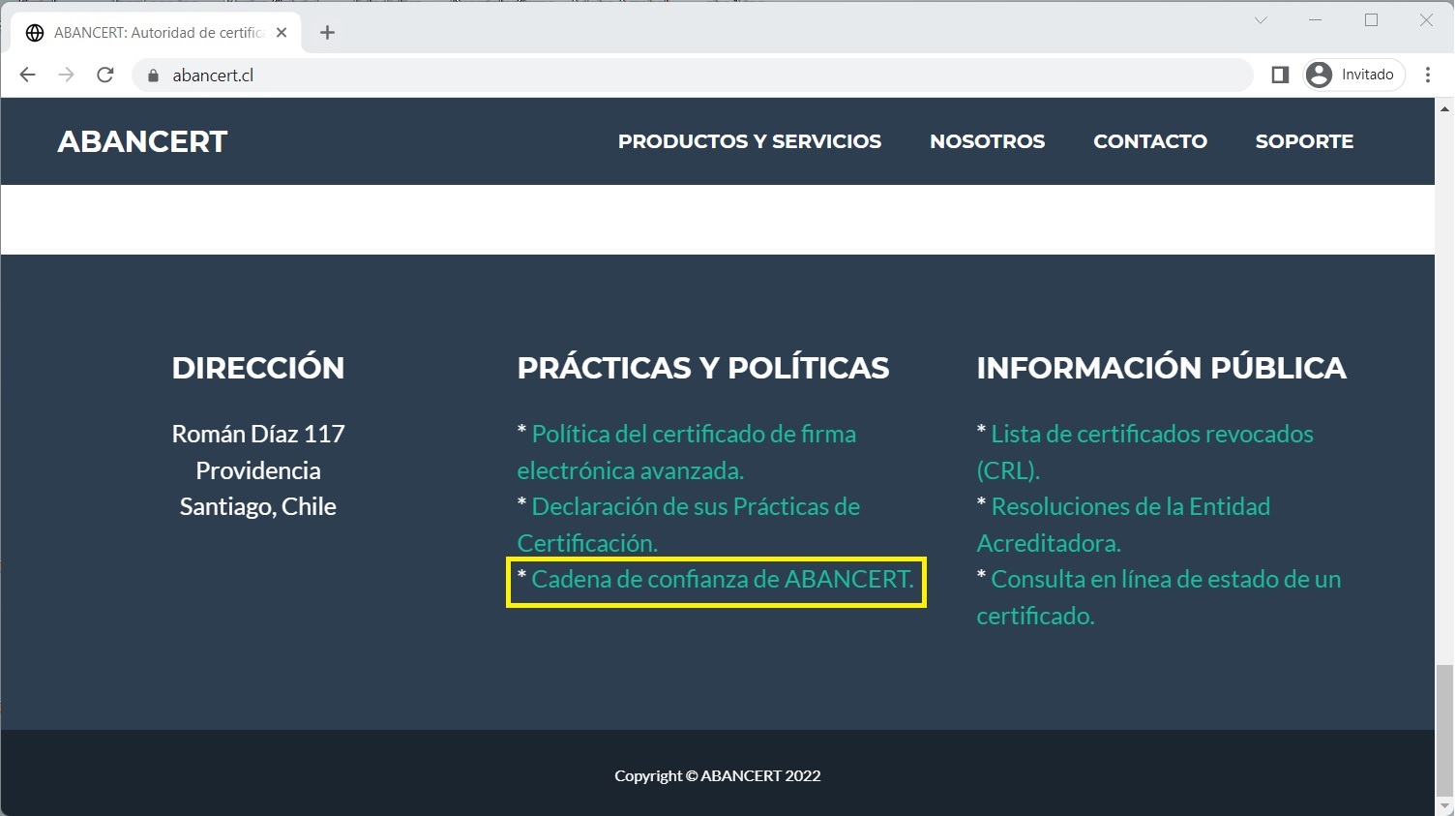
Task: Close the ABANCERT browser tab
Action: coord(282,33)
